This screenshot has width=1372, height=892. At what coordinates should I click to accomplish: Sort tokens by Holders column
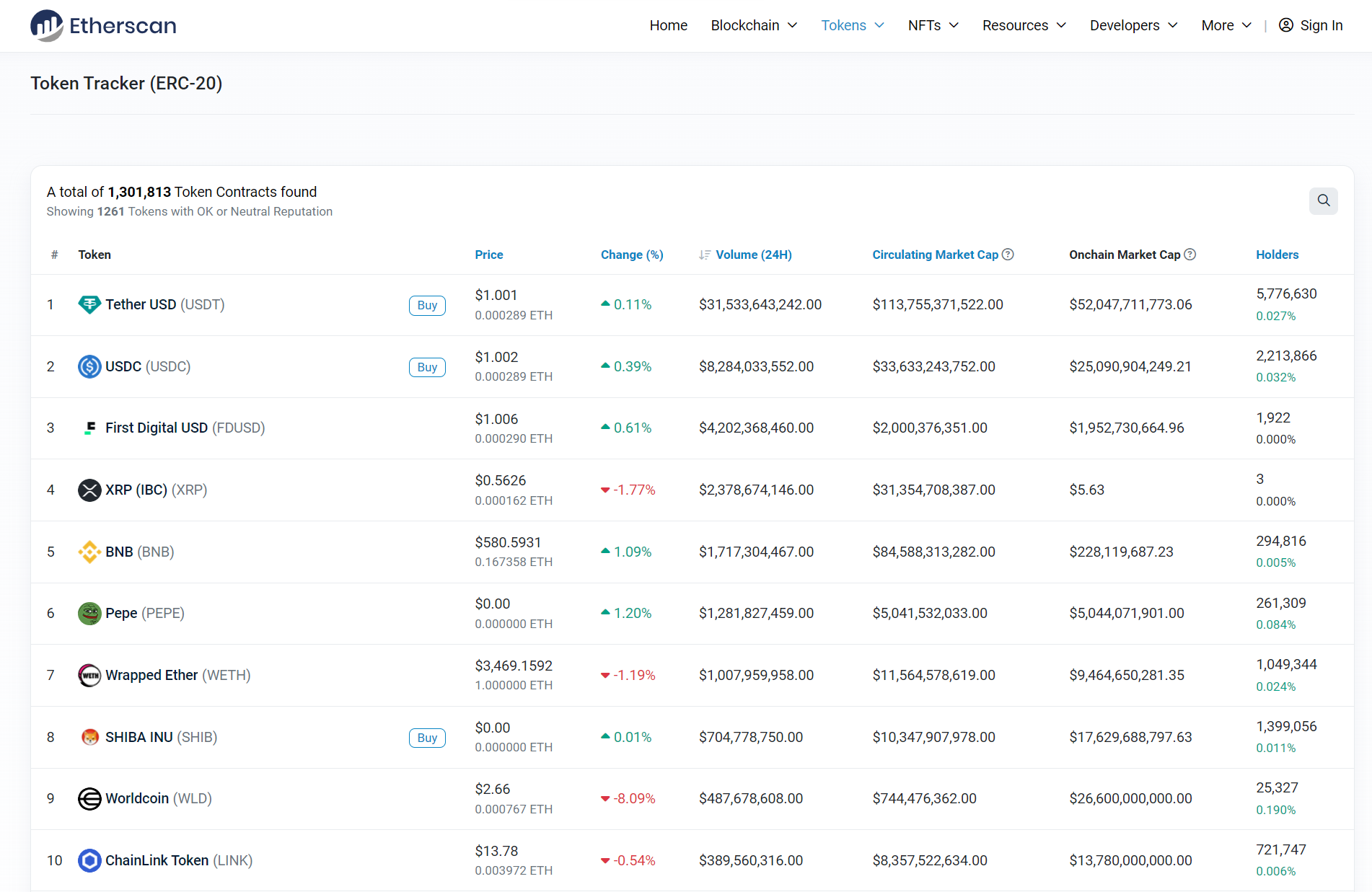pos(1277,255)
